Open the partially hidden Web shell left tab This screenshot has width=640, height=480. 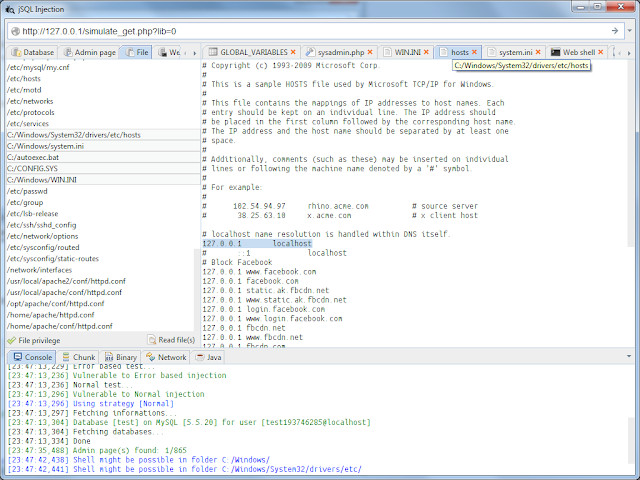[x=169, y=52]
